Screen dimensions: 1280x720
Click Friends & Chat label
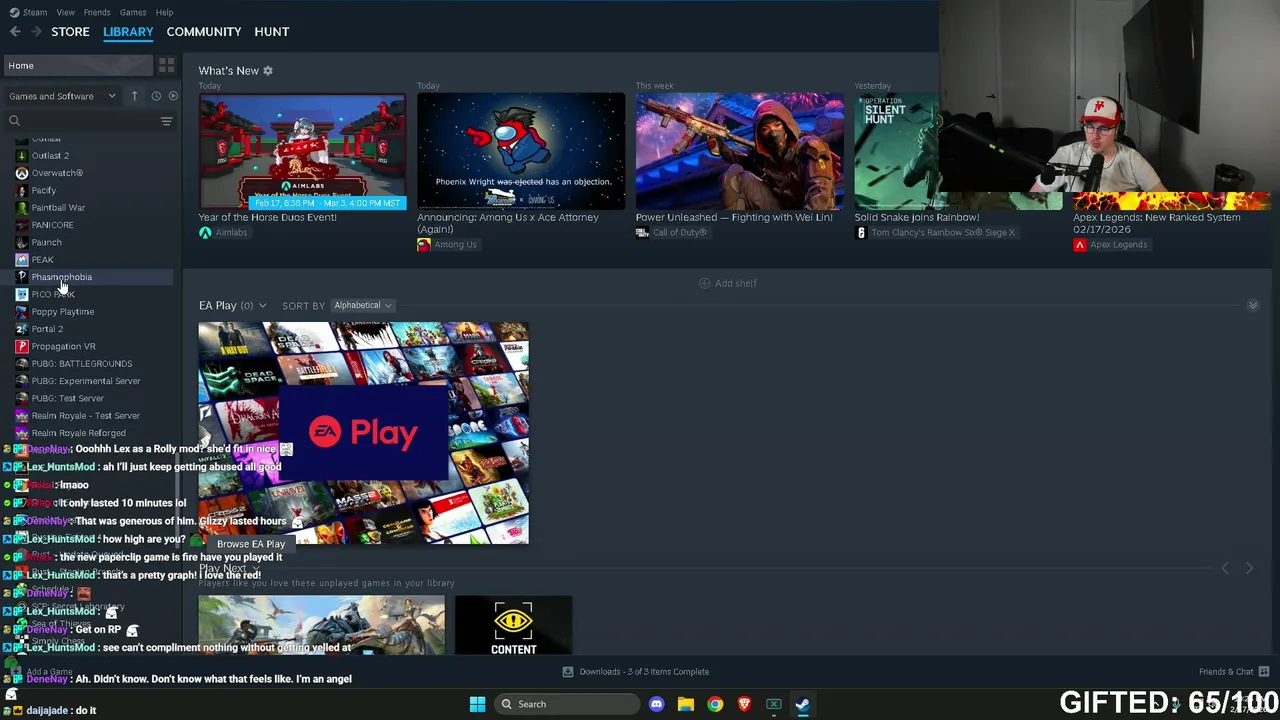tap(1226, 672)
